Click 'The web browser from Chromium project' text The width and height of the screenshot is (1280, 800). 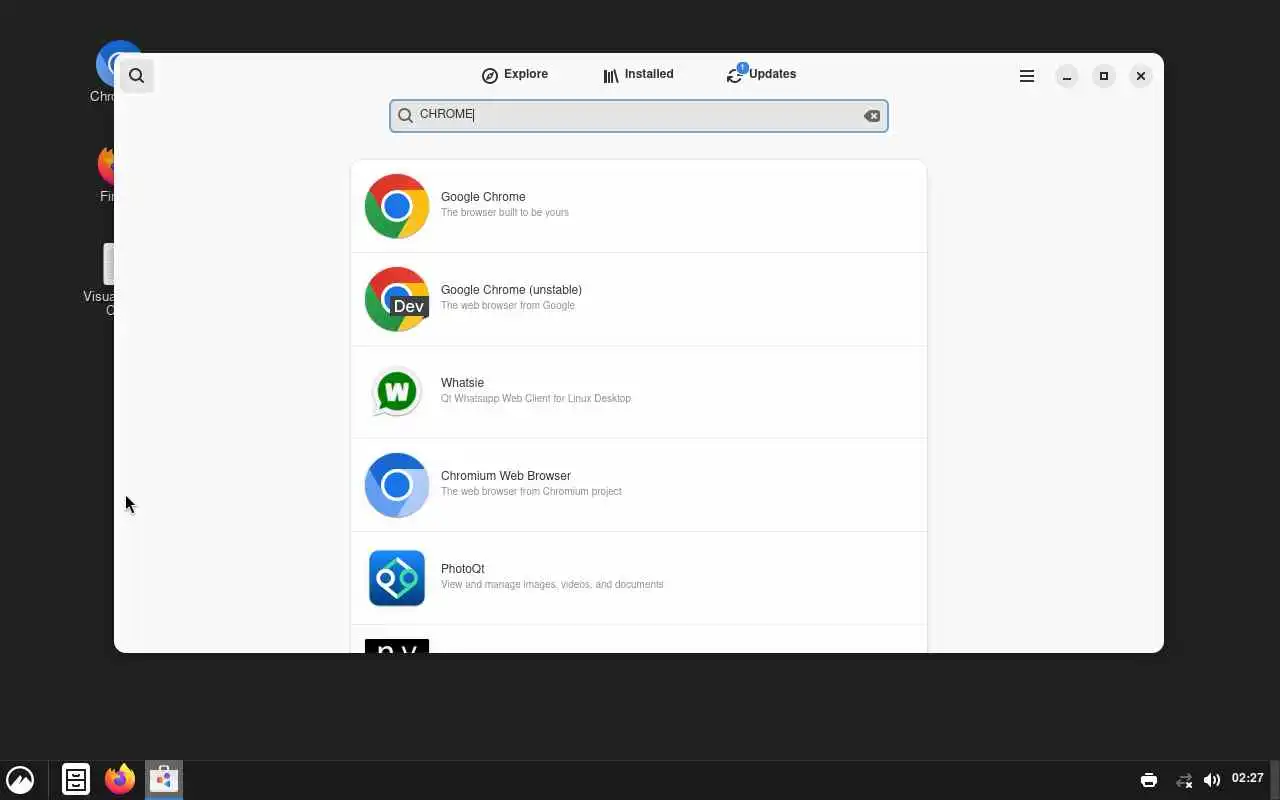point(531,491)
